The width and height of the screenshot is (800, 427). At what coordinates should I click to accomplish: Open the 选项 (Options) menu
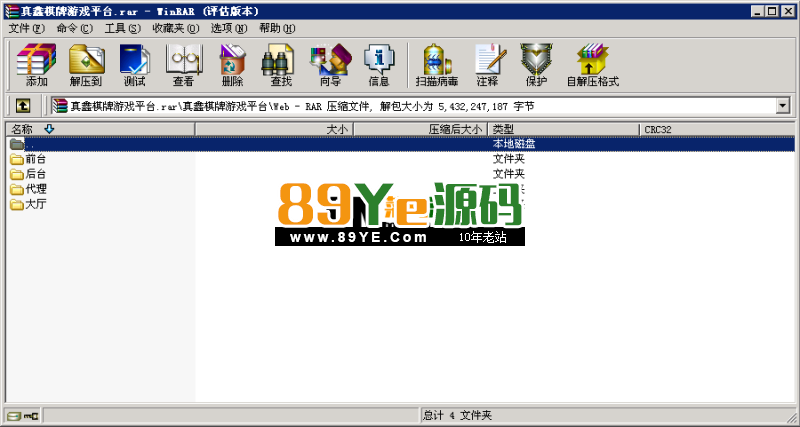(227, 28)
